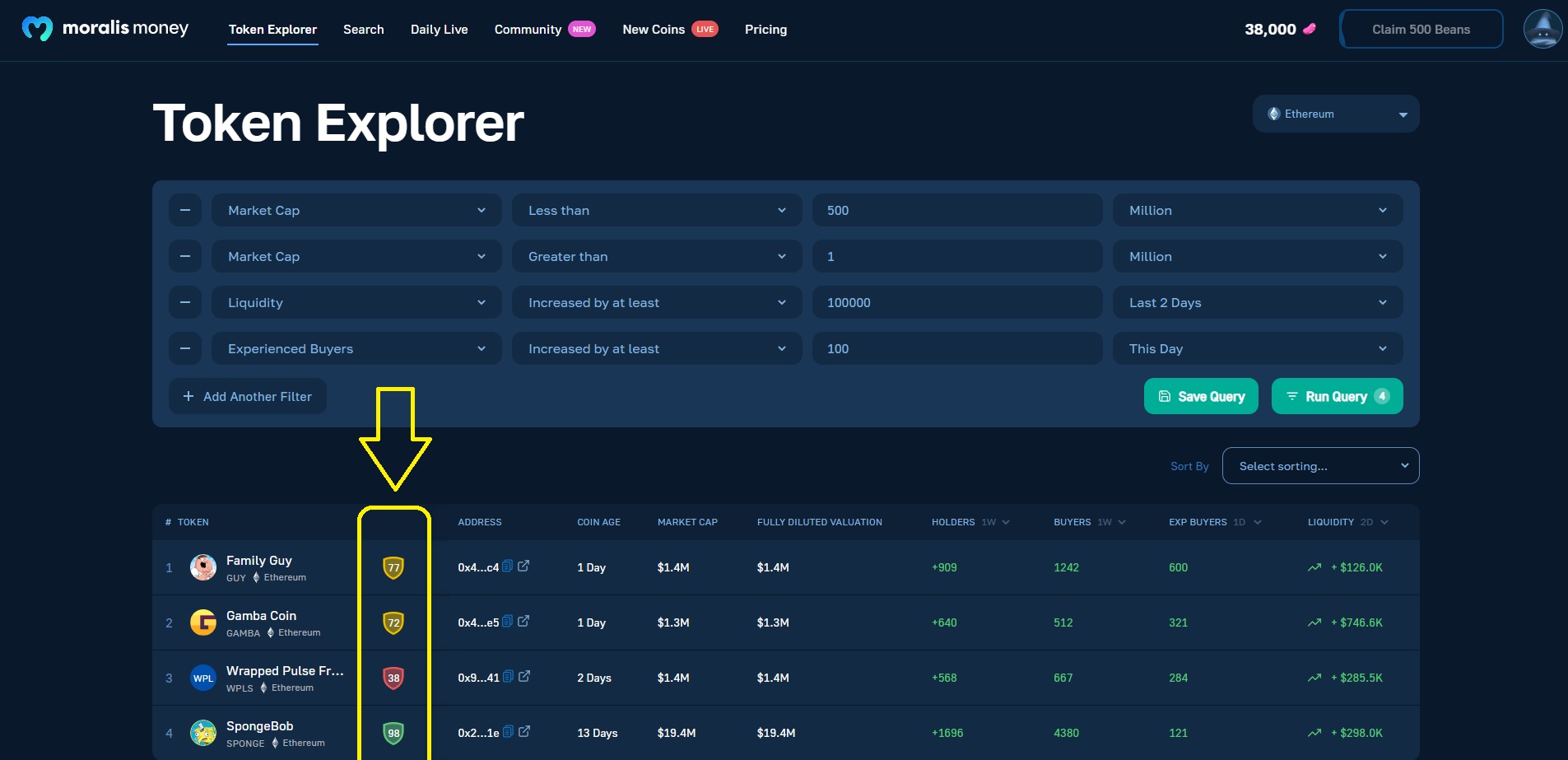Viewport: 1568px width, 760px height.
Task: Open the Ethereum chain selector dropdown
Action: tap(1336, 114)
